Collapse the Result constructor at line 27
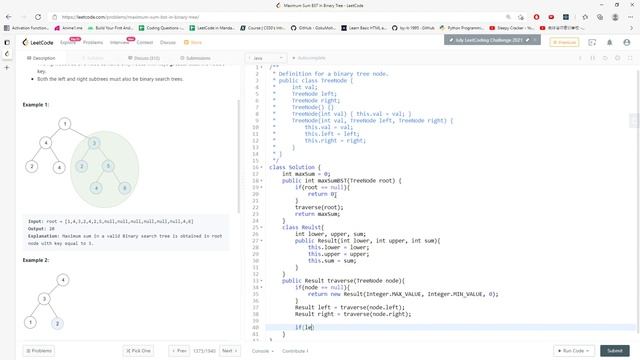This screenshot has height=360, width=640. (x=262, y=241)
